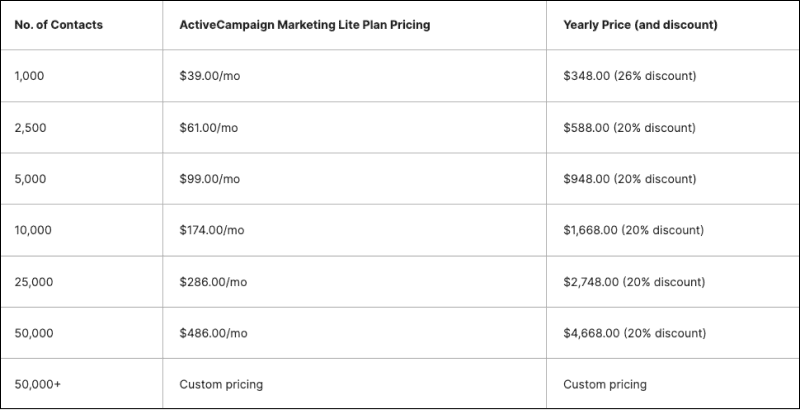The height and width of the screenshot is (410, 800).
Task: Select the 25,000 contacts cell
Action: point(35,281)
